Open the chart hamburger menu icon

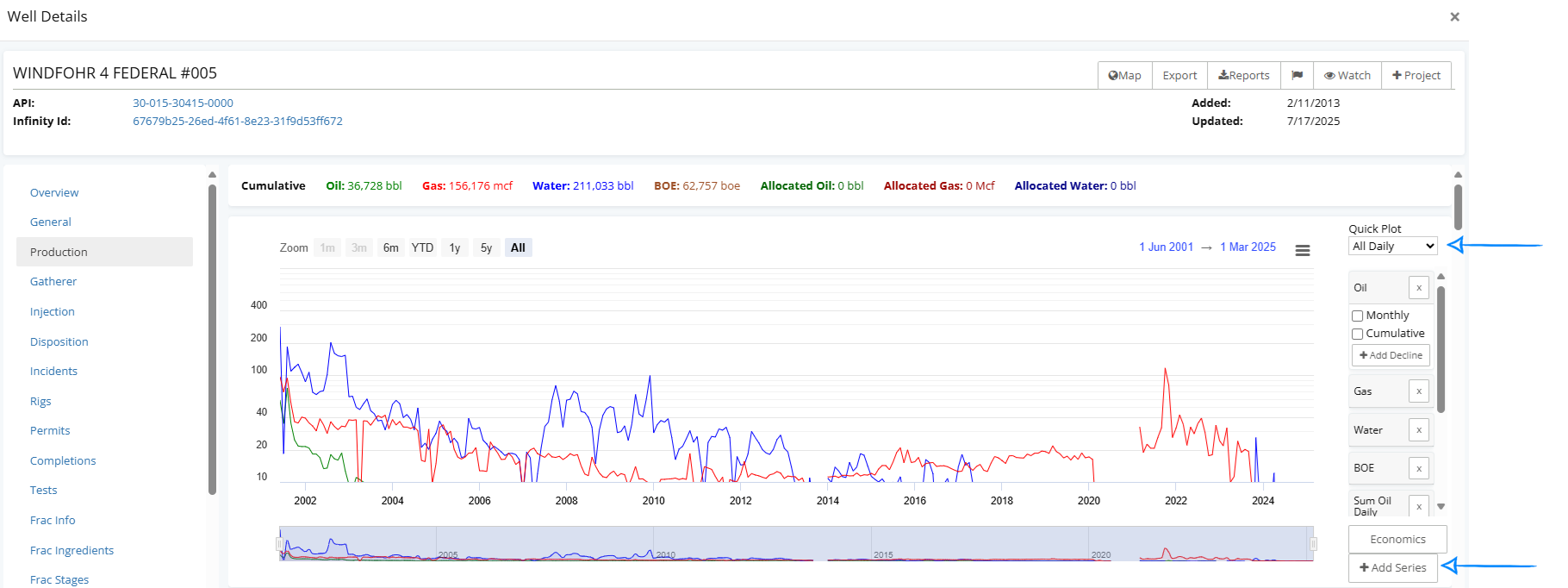(1303, 250)
